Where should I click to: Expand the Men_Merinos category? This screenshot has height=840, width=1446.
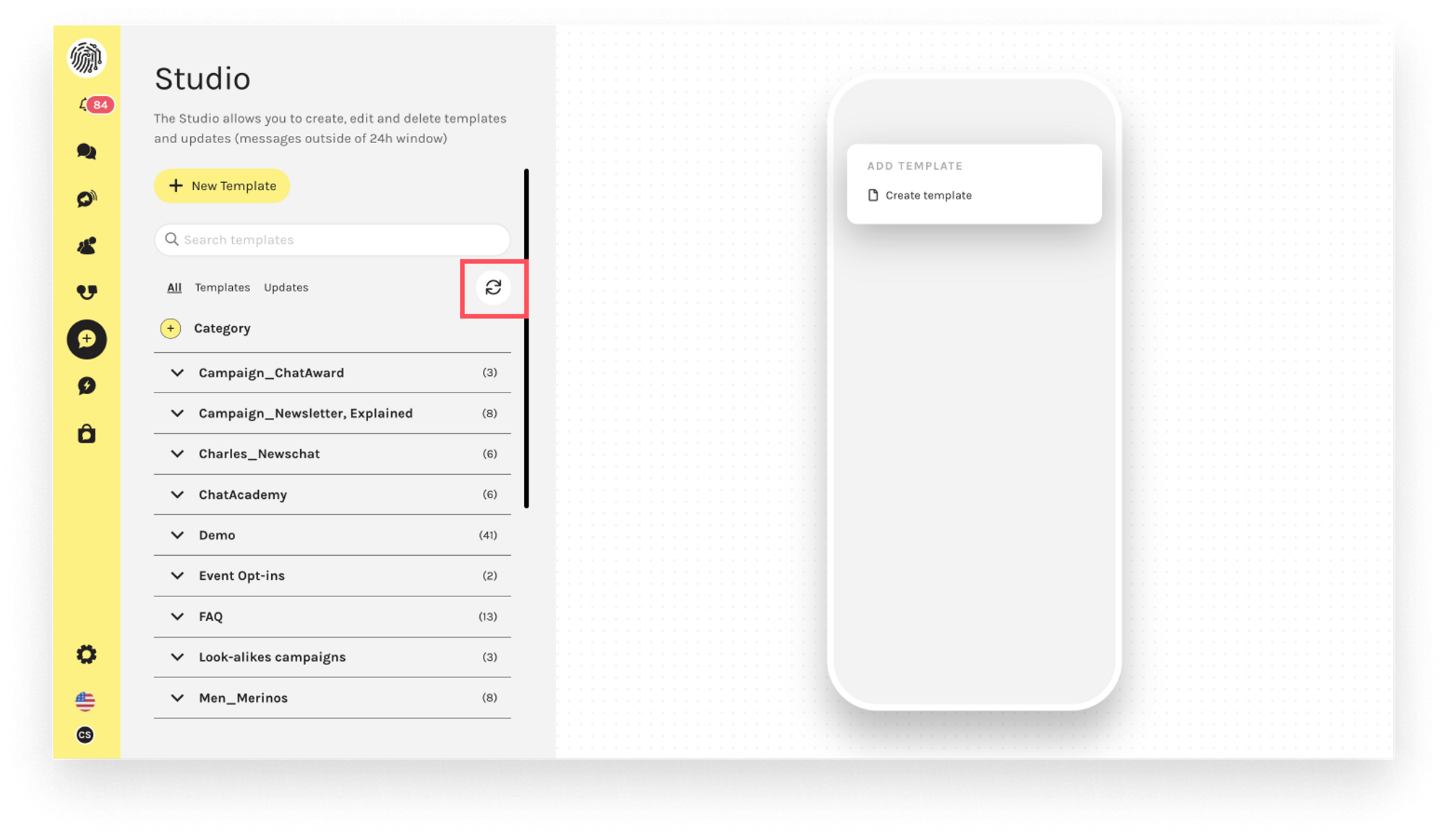pyautogui.click(x=177, y=697)
